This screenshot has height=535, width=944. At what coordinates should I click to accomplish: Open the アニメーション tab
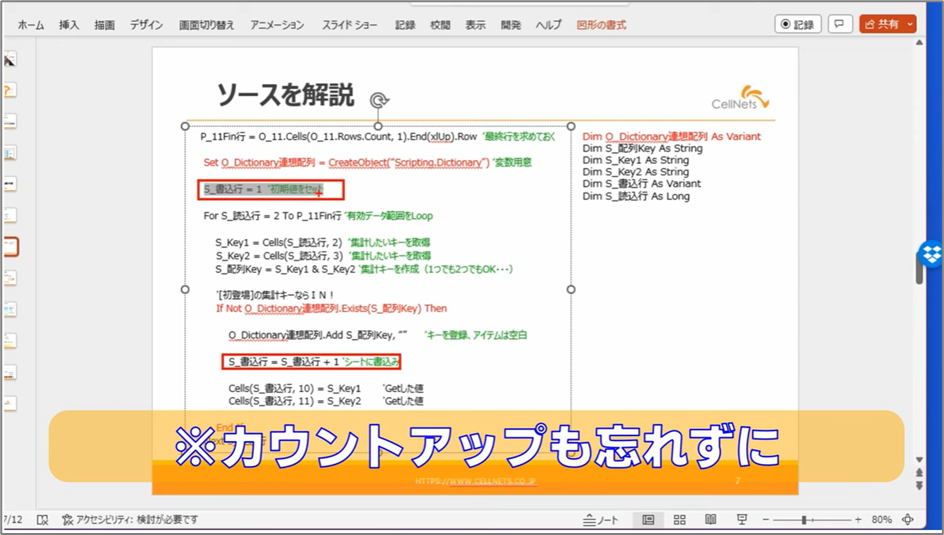click(x=278, y=25)
